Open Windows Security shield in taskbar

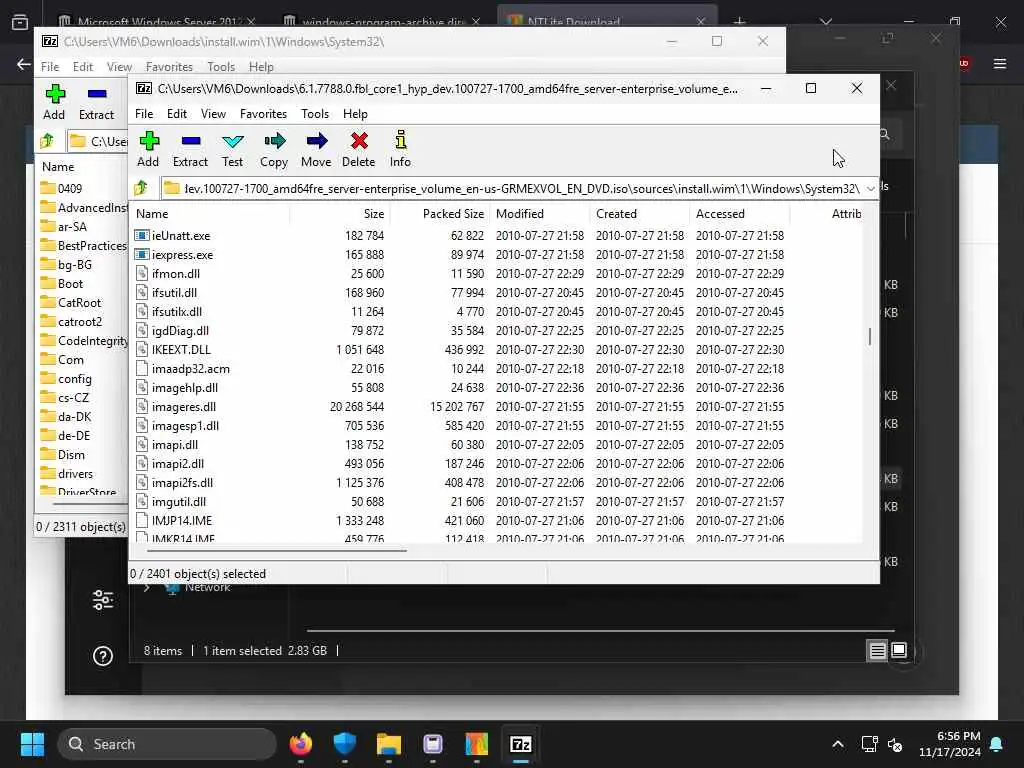(x=345, y=744)
